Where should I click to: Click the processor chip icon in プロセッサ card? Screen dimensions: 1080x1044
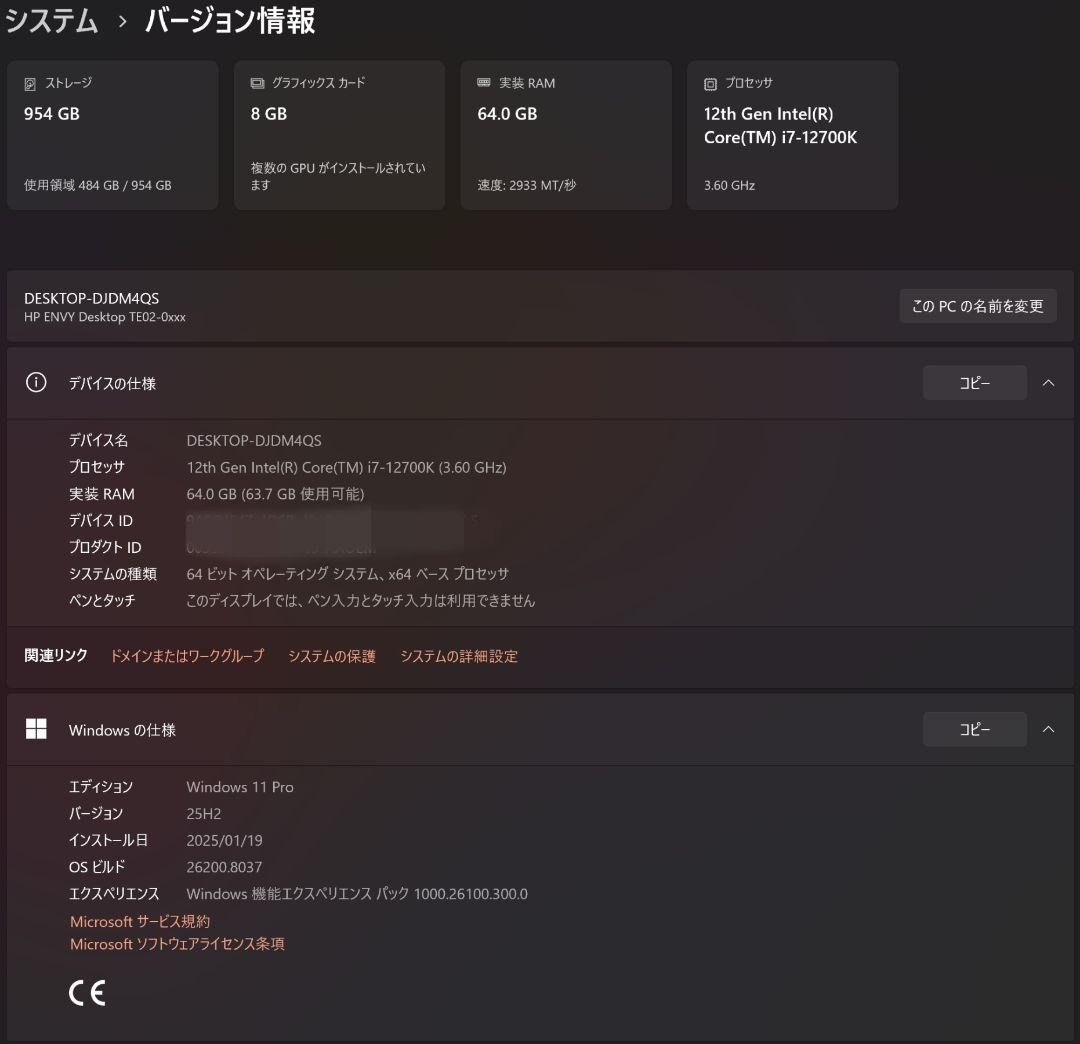pos(710,84)
